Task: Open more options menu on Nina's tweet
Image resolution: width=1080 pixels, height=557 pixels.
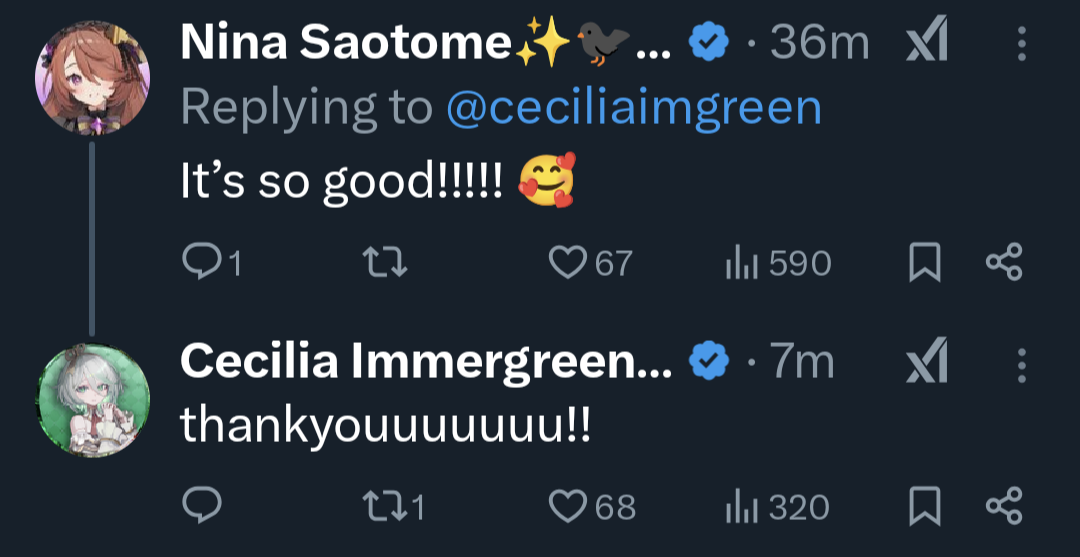Action: coord(1021,44)
